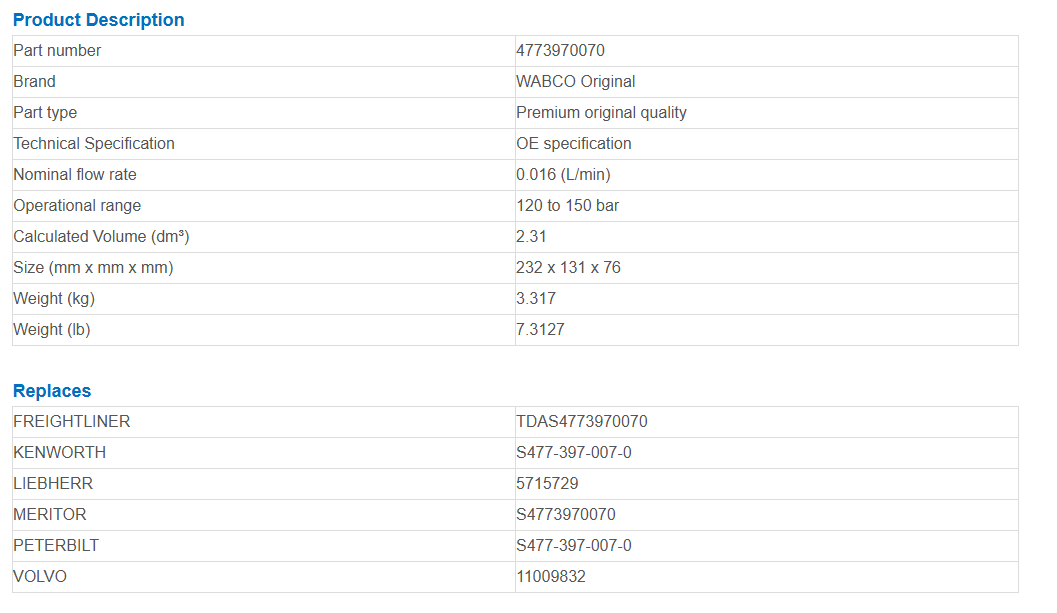The height and width of the screenshot is (613, 1057).
Task: Click calculated volume value 2.31
Action: pos(531,237)
